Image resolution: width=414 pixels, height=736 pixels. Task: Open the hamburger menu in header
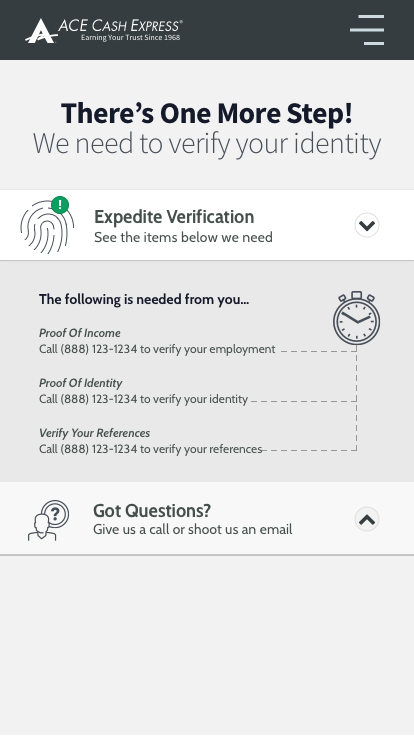click(367, 30)
